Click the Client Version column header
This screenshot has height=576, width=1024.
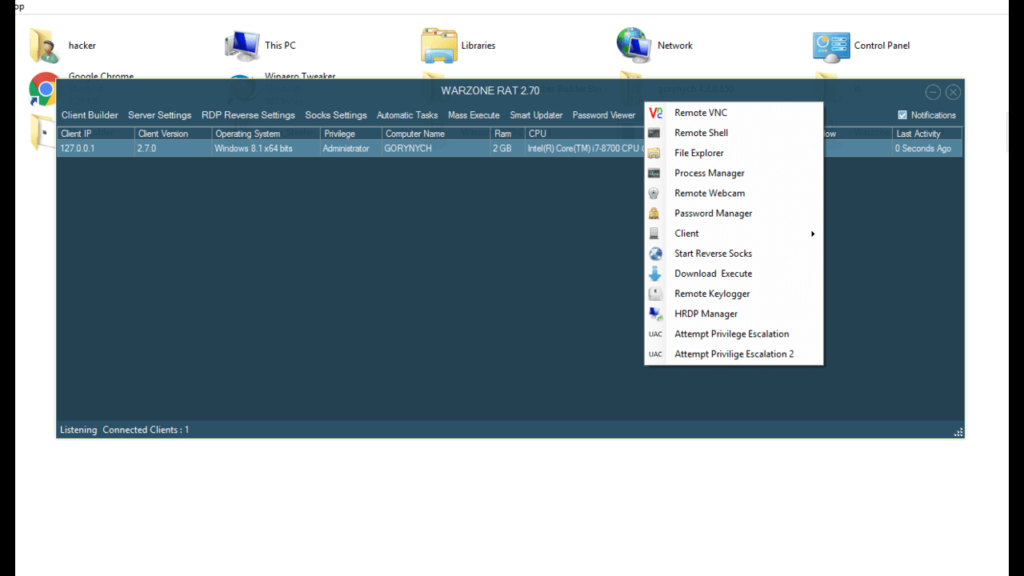click(174, 134)
